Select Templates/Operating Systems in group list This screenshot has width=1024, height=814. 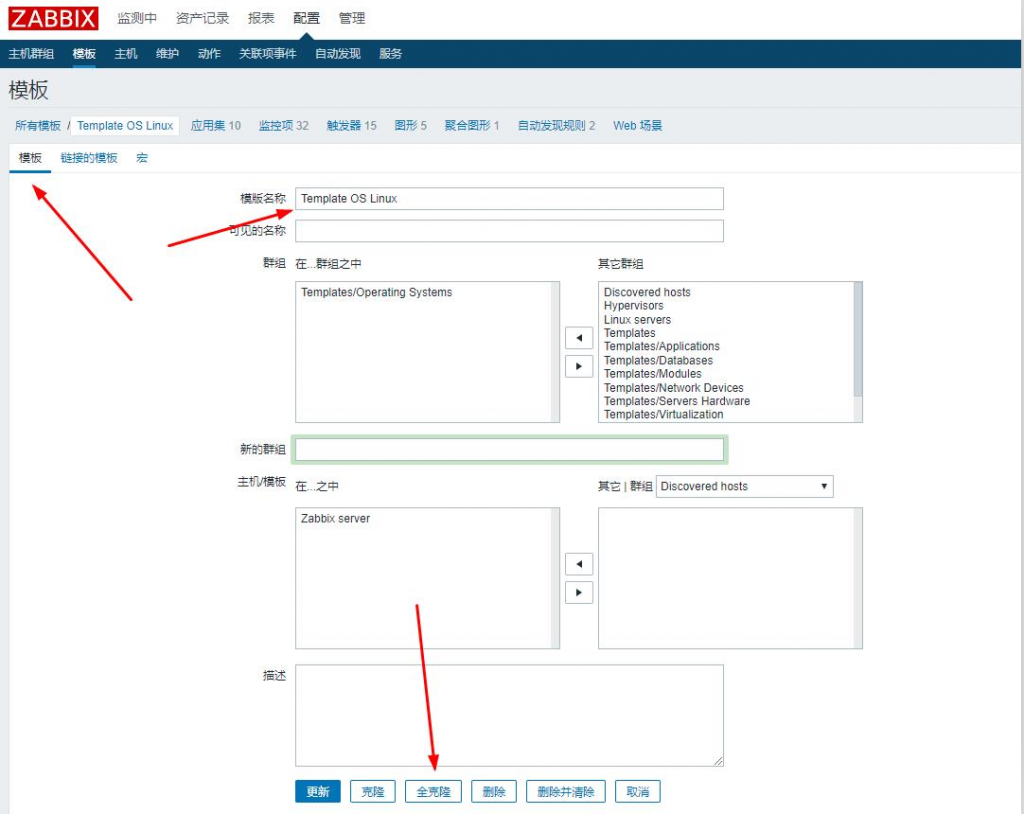[376, 292]
